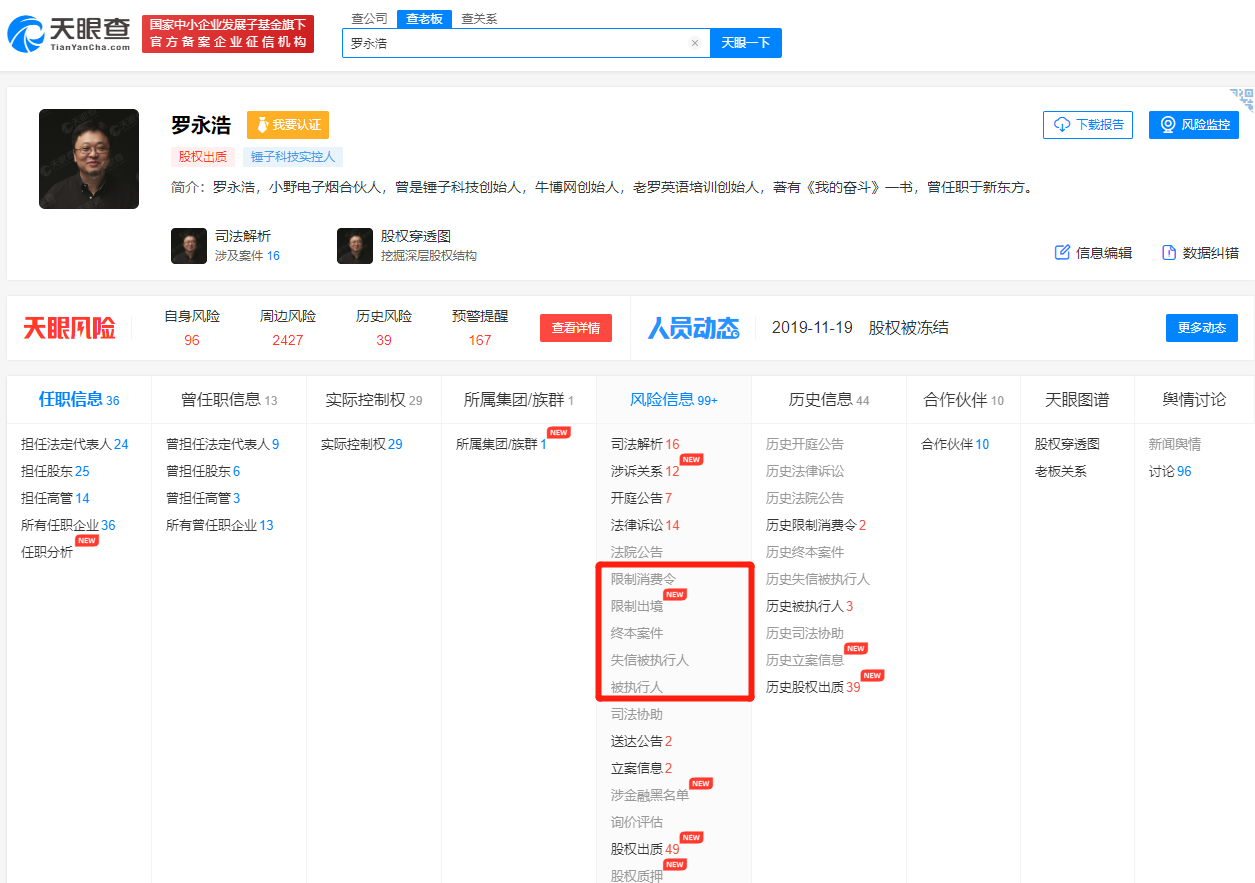
Task: Click the 股权穿透图 avatar thumbnail
Action: point(355,246)
